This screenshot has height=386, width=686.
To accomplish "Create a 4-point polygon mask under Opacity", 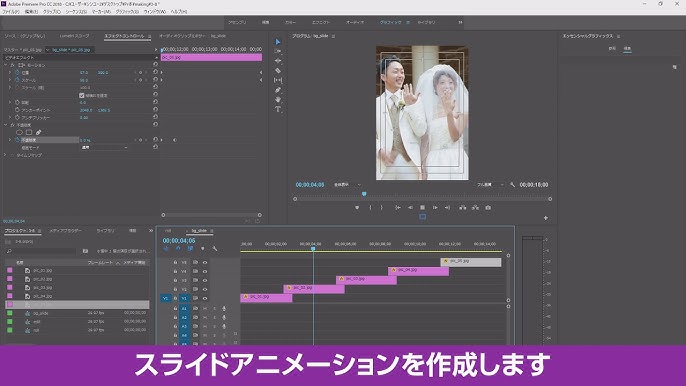I will 29,132.
